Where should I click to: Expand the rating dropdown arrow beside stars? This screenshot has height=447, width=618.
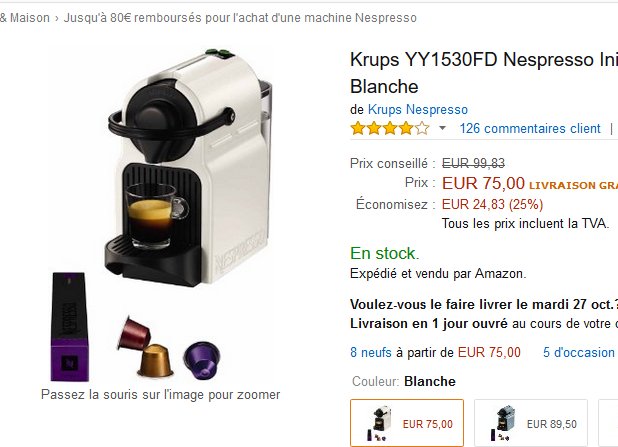[x=442, y=128]
